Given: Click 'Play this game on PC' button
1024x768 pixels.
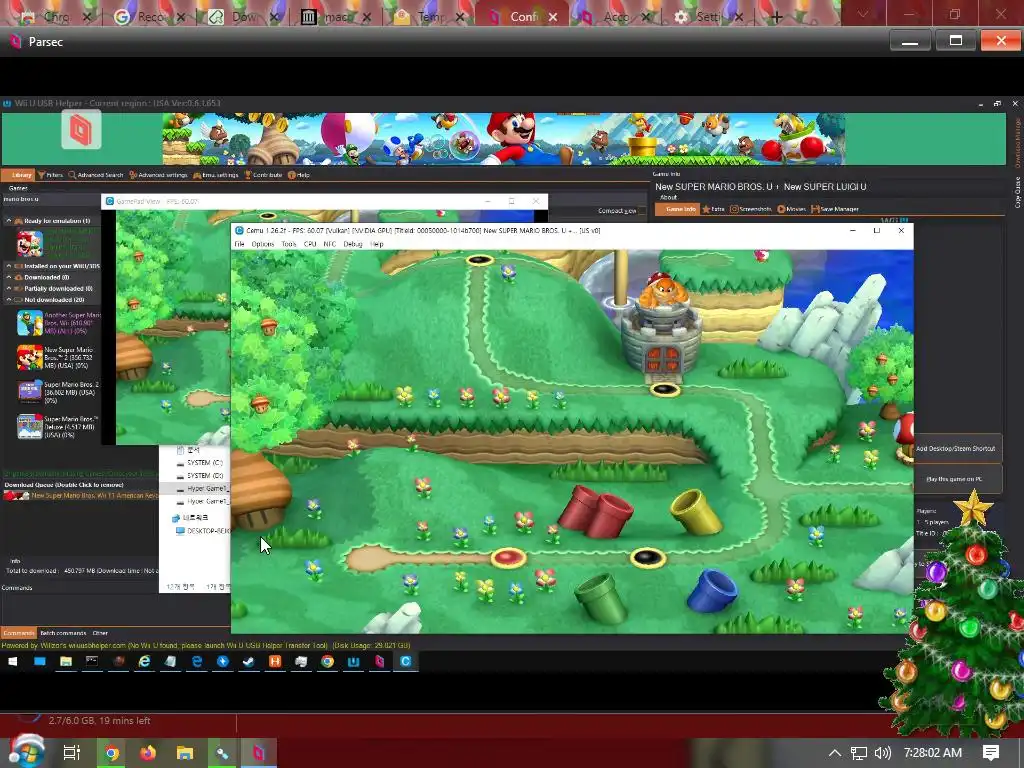Looking at the screenshot, I should coord(957,479).
